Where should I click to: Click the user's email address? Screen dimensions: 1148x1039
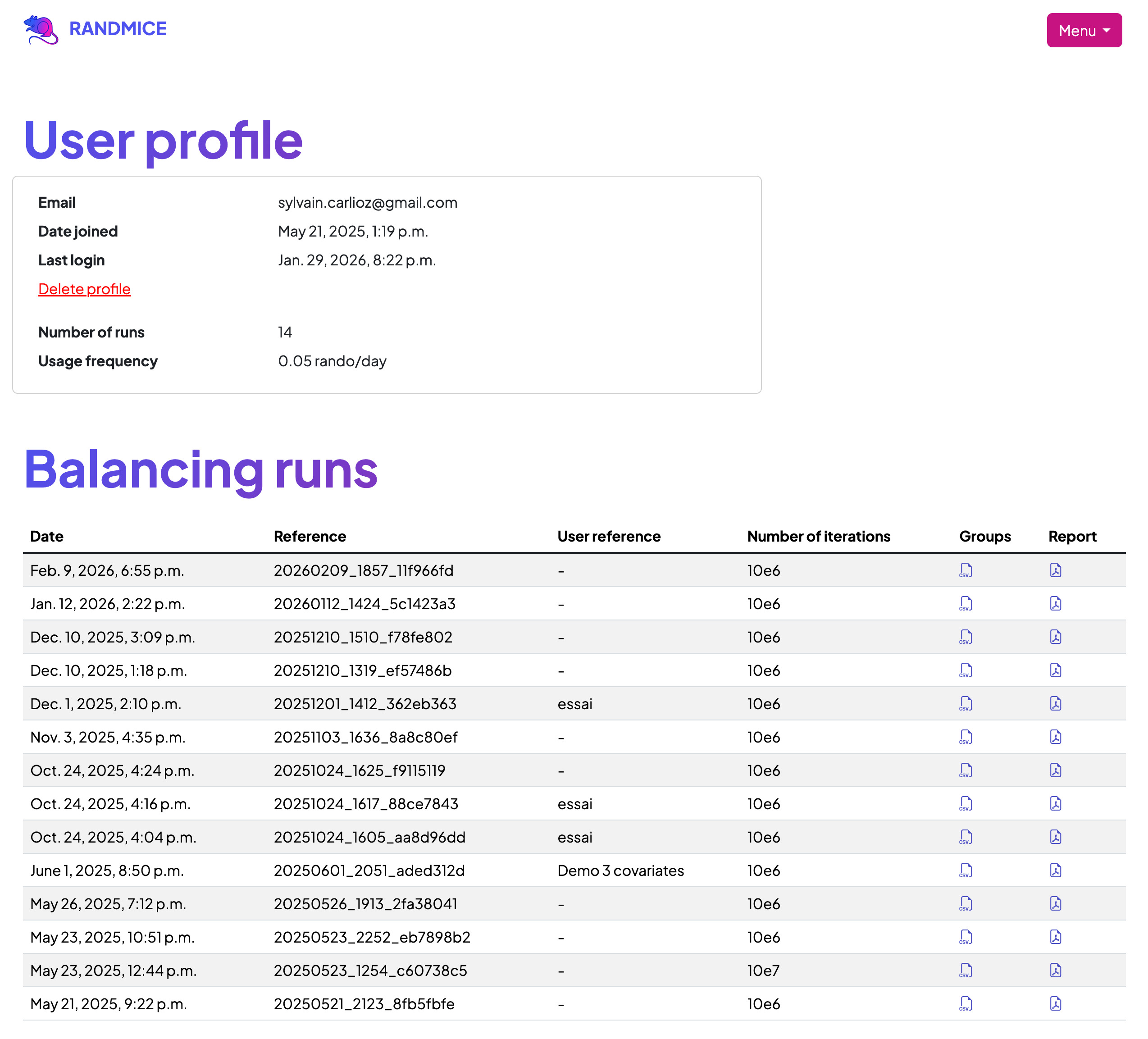368,202
